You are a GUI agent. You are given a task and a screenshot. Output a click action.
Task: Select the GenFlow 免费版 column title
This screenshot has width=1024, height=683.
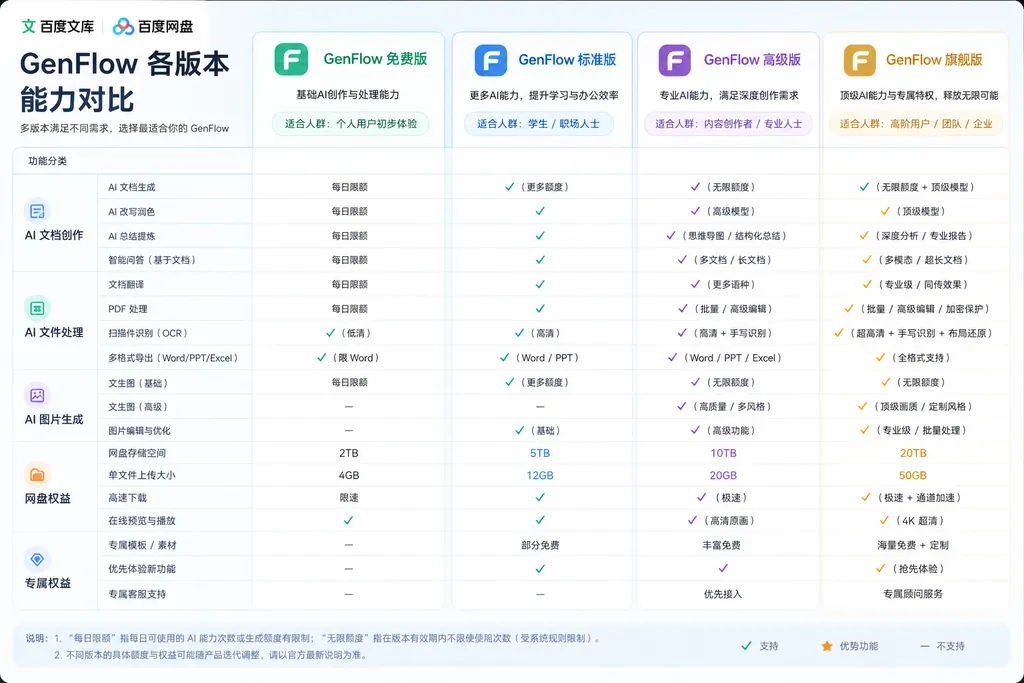[376, 59]
